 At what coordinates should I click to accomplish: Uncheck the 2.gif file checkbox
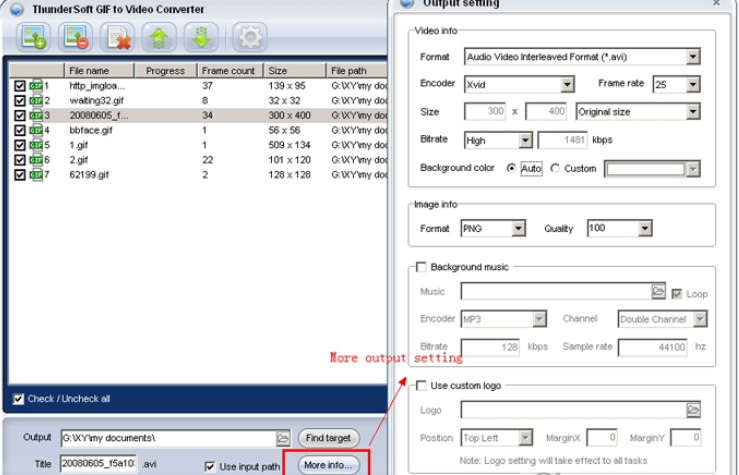pos(19,160)
